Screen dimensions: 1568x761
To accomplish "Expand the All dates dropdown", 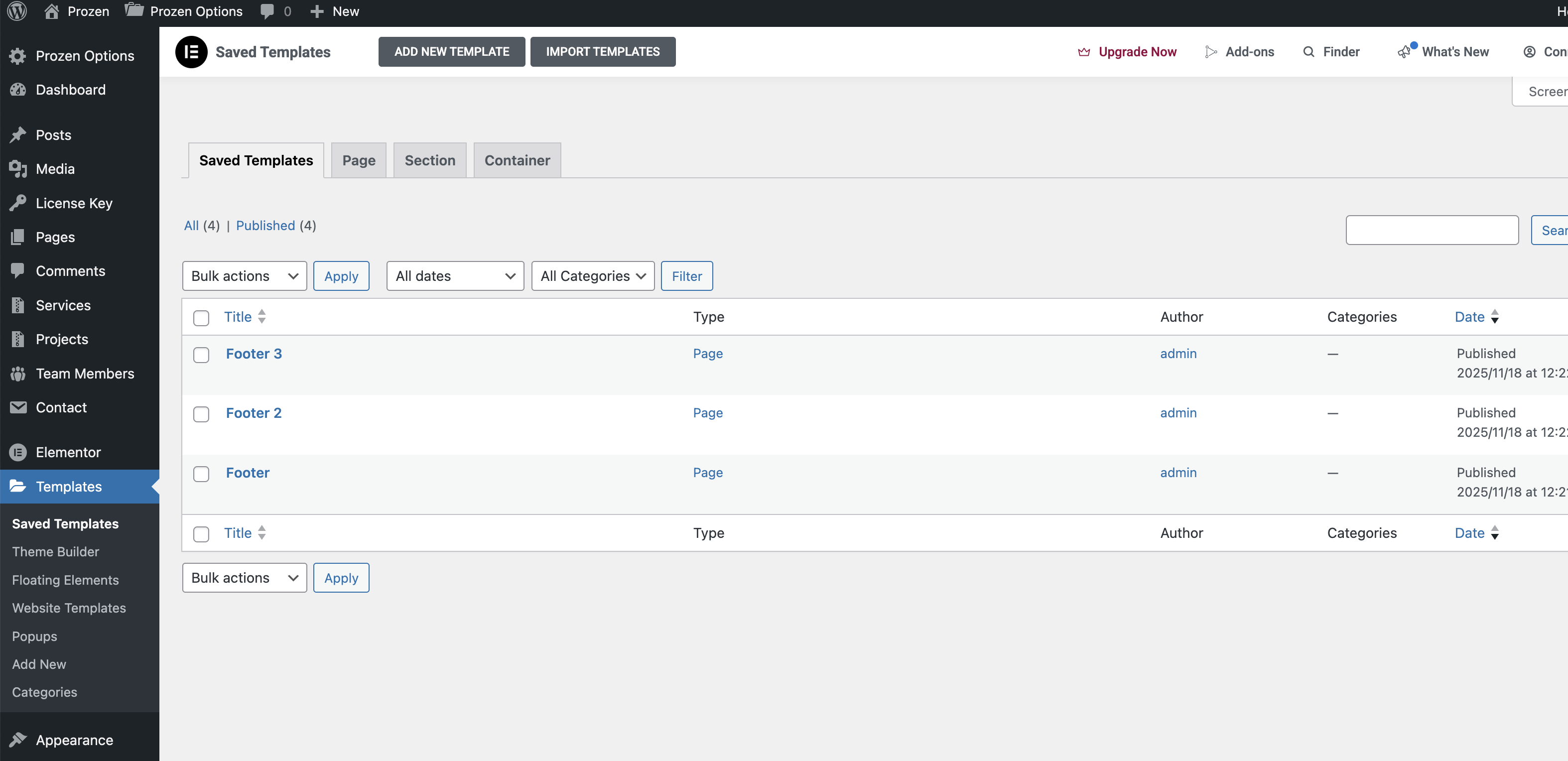I will 455,276.
